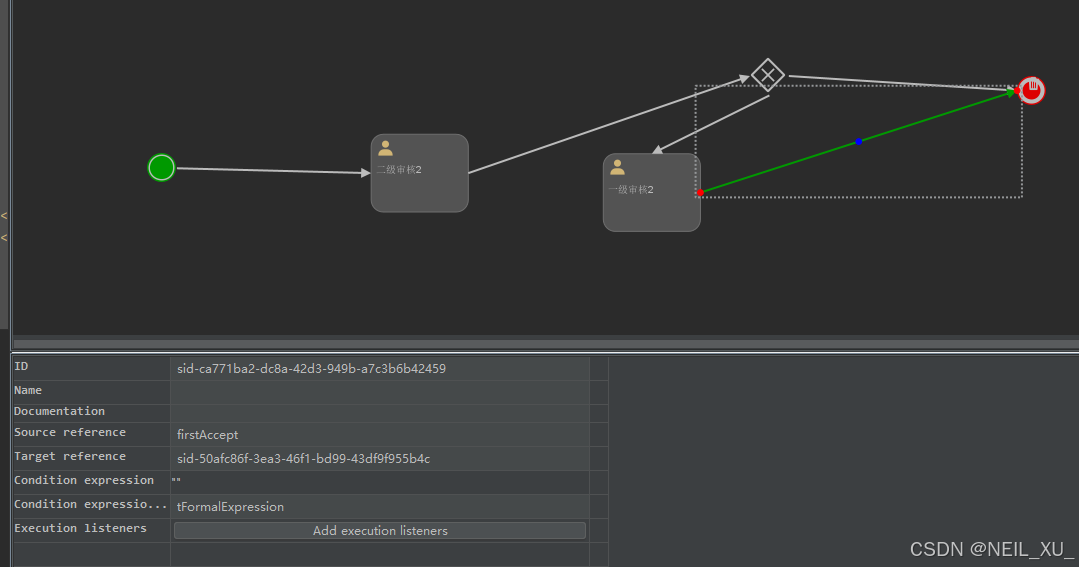Click the lower collapse chevron on left edge
The height and width of the screenshot is (567, 1079).
(x=4, y=238)
